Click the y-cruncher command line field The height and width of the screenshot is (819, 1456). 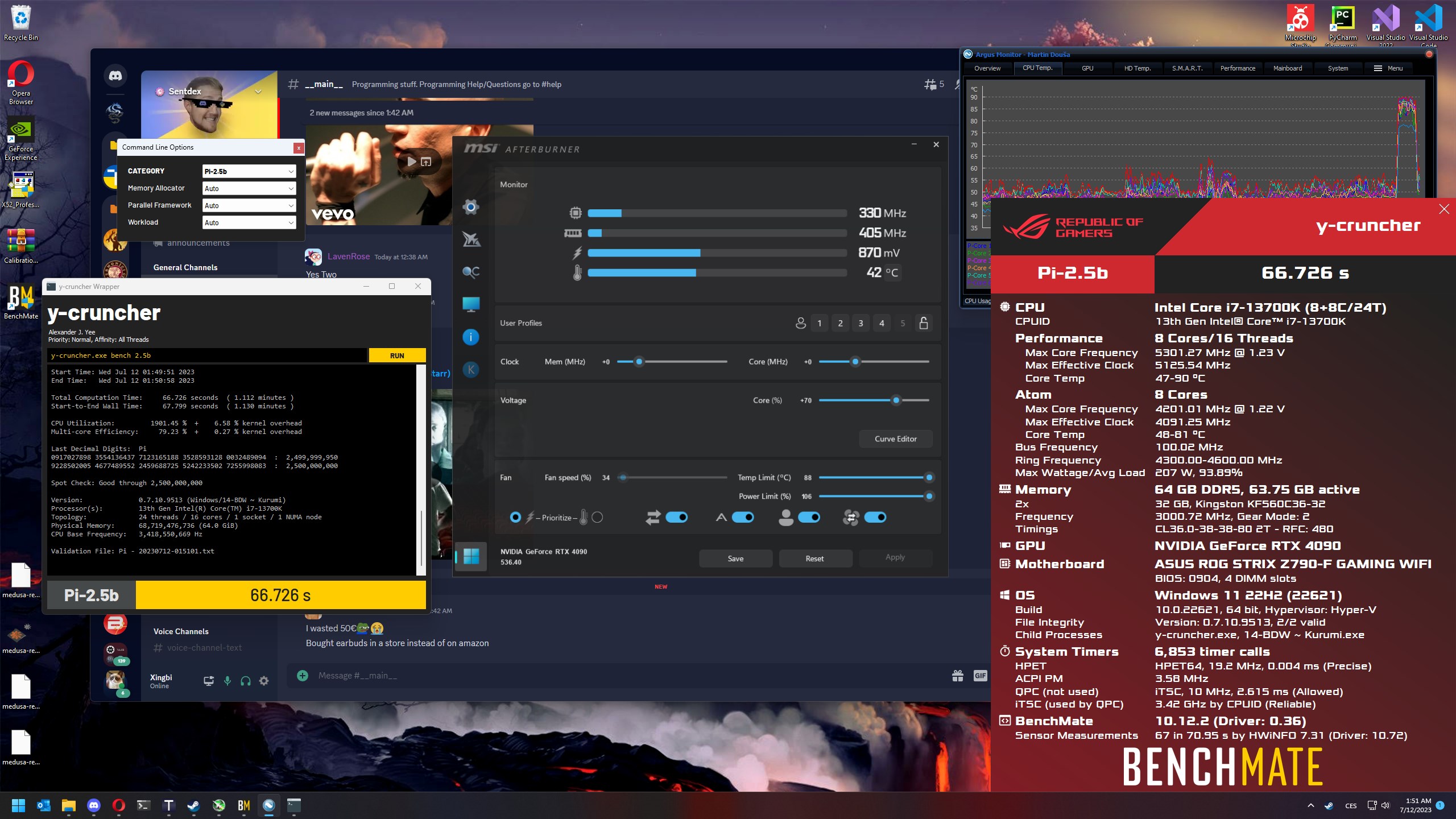[x=207, y=355]
